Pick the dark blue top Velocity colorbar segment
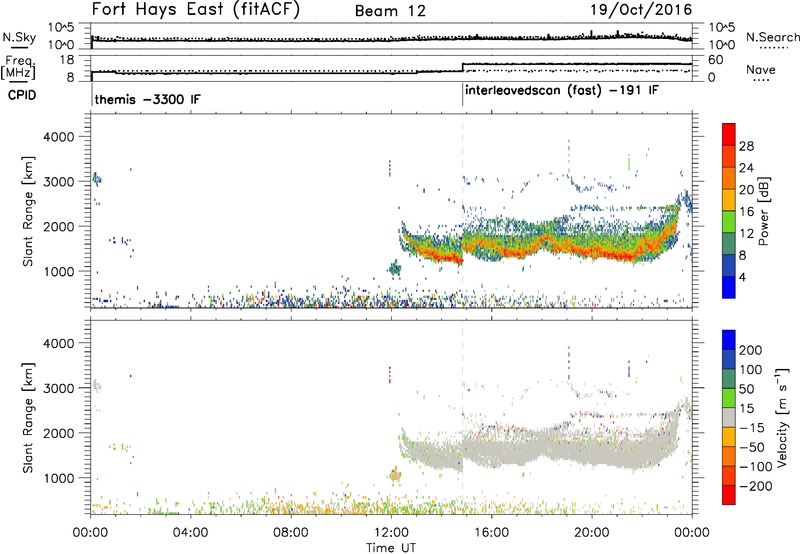 click(729, 340)
